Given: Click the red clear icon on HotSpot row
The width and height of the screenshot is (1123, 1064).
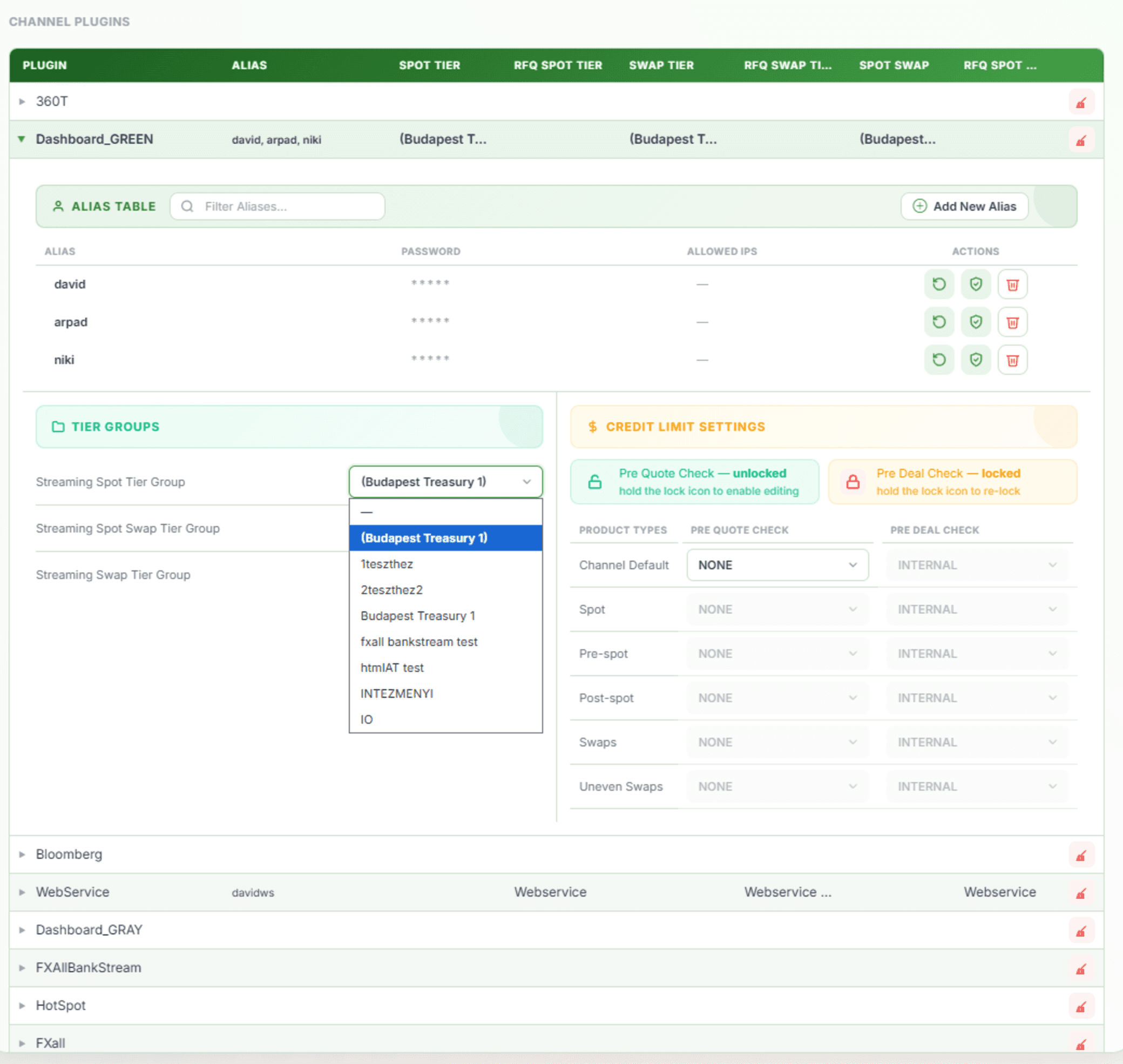Looking at the screenshot, I should [x=1081, y=1007].
